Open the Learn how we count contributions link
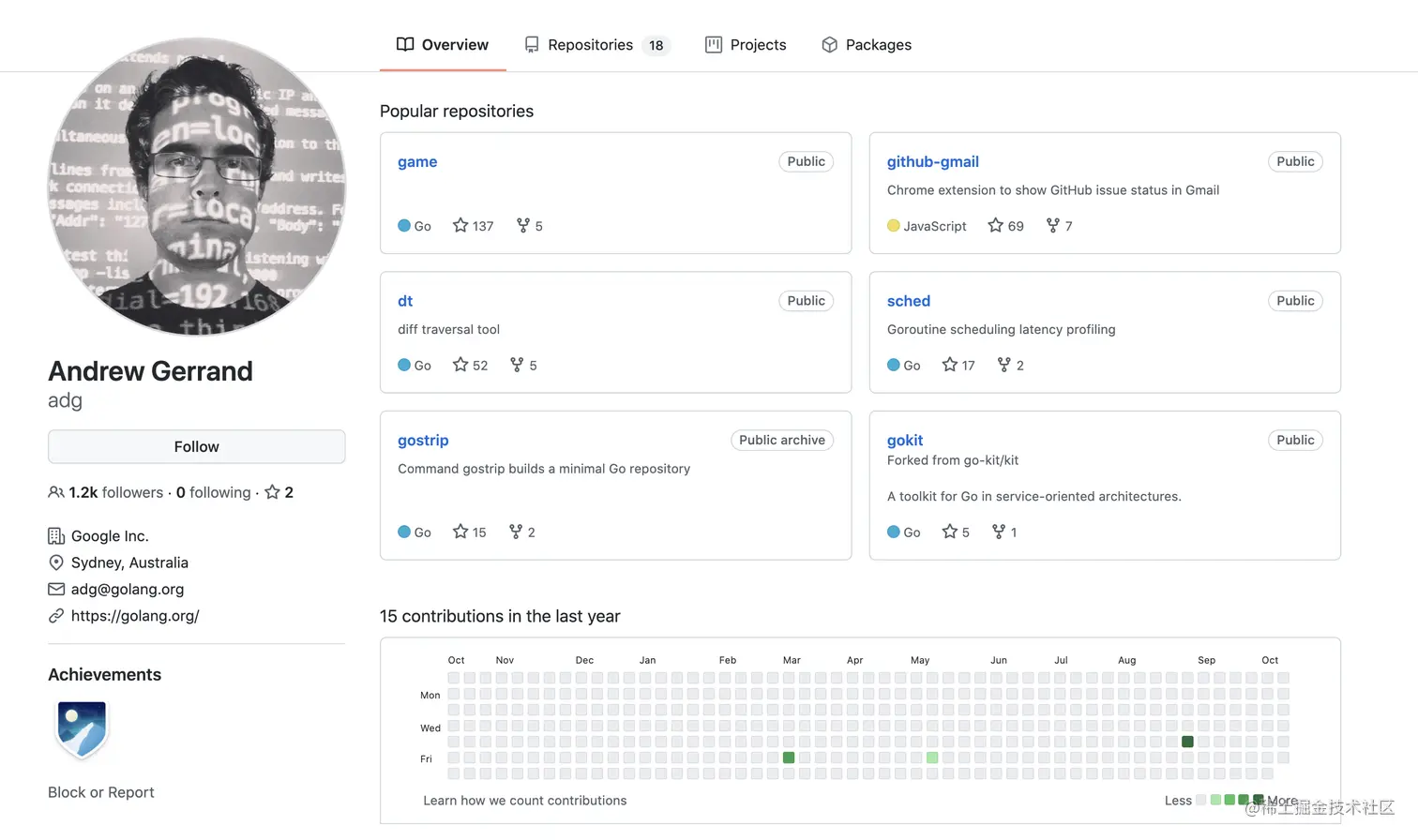 tap(524, 801)
